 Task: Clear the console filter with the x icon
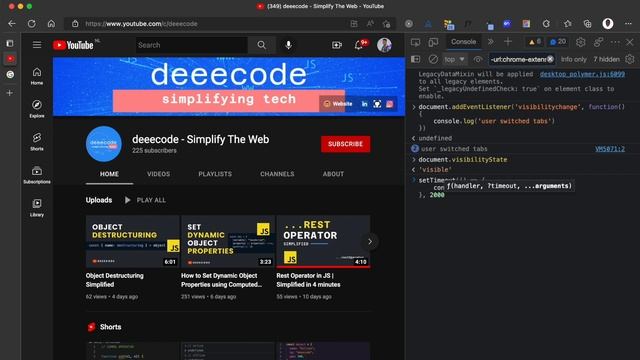[550, 60]
